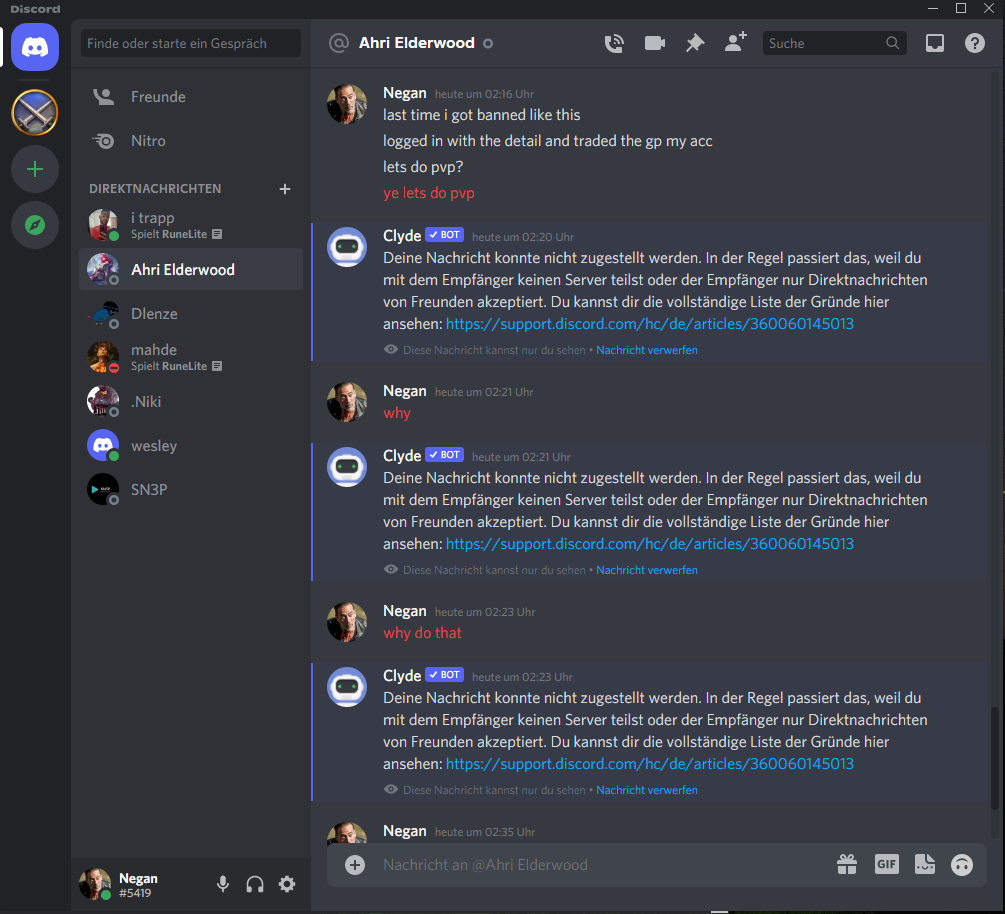Image resolution: width=1005 pixels, height=914 pixels.
Task: Open the sticker picker
Action: (x=924, y=865)
